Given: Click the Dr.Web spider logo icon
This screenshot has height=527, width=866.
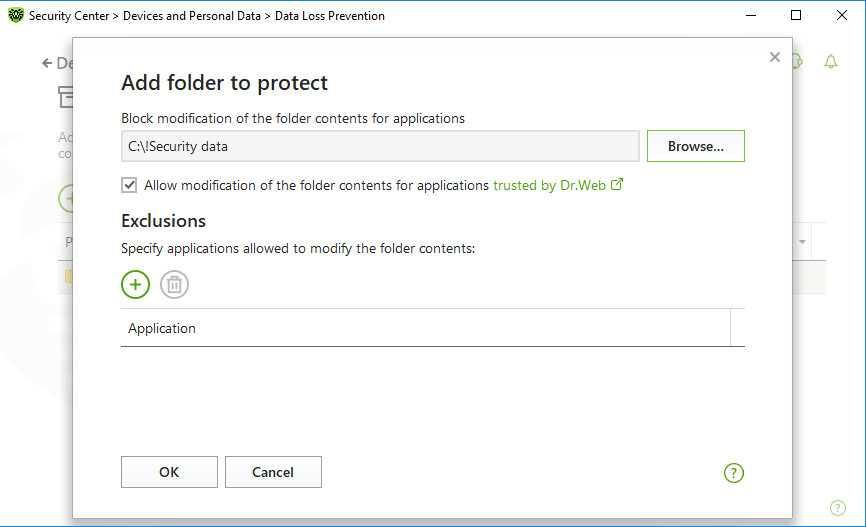Looking at the screenshot, I should coord(16,15).
